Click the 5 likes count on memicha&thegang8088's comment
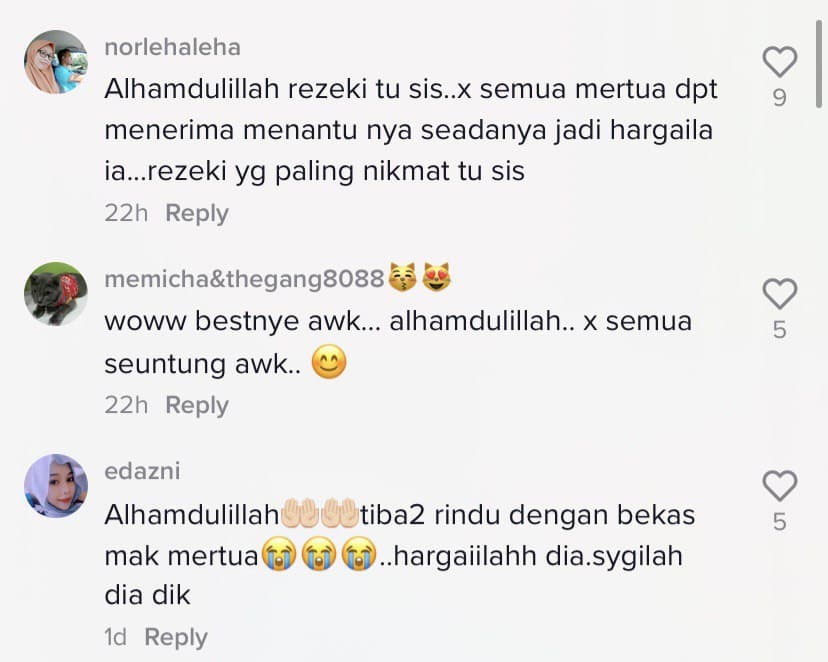Image resolution: width=828 pixels, height=662 pixels. click(779, 330)
